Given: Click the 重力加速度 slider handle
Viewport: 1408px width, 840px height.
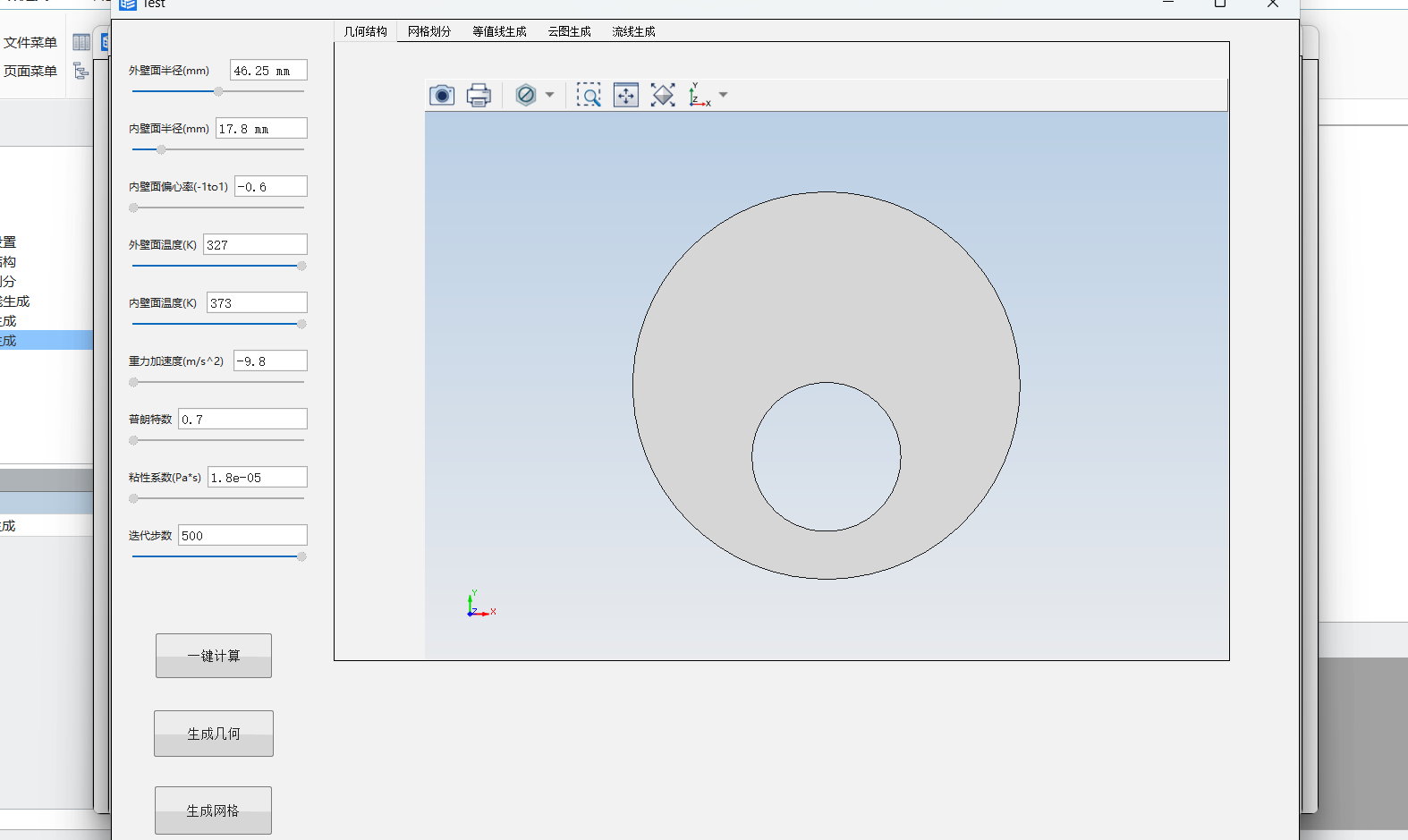Looking at the screenshot, I should tap(133, 382).
